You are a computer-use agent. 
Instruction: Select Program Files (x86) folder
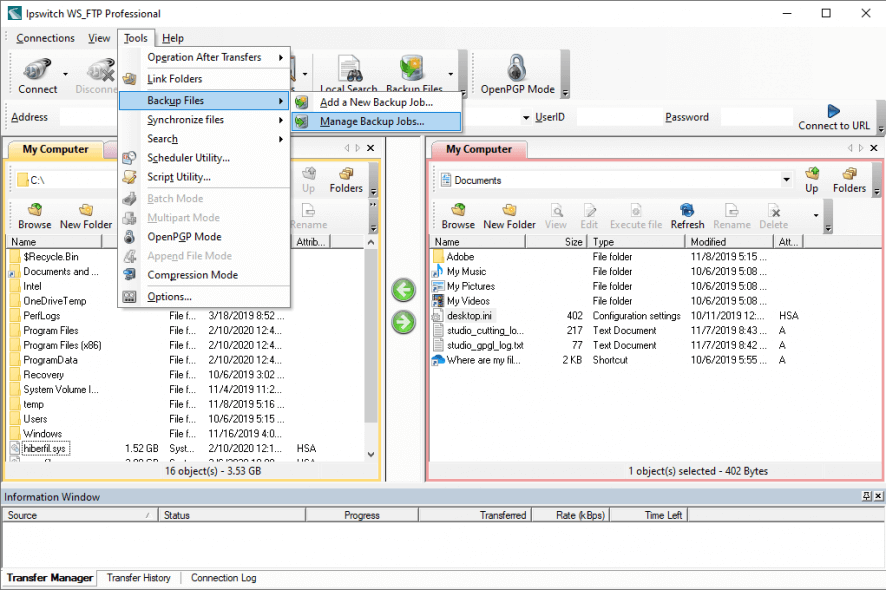click(x=62, y=345)
